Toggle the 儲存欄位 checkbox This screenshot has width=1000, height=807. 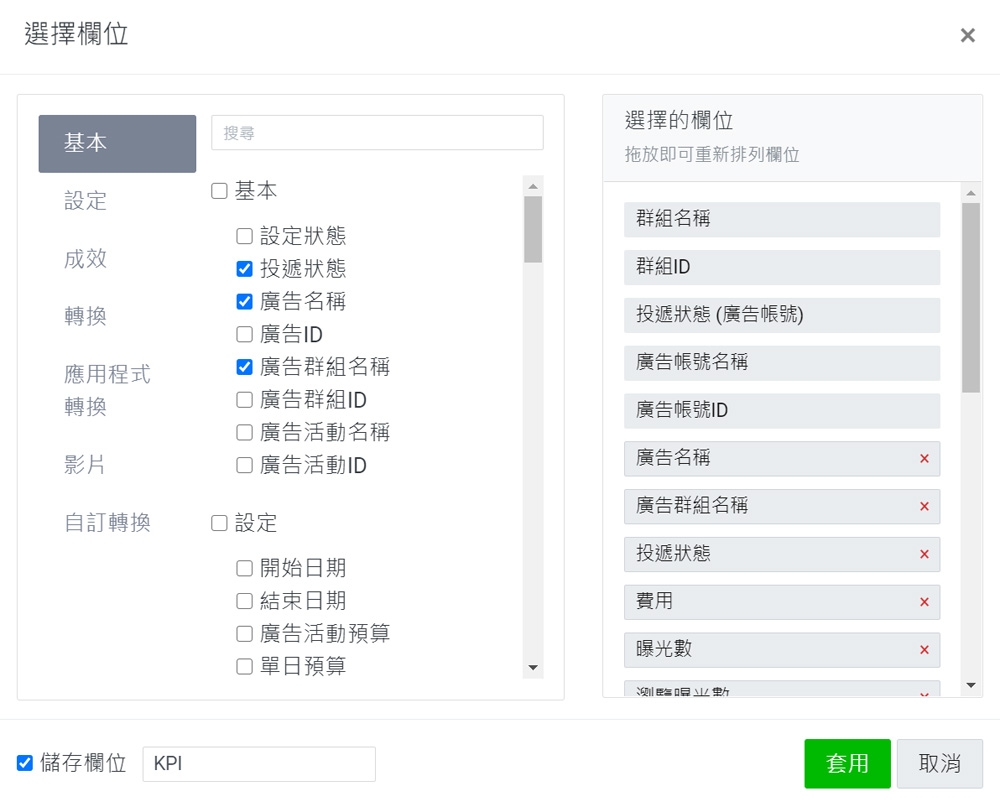25,764
